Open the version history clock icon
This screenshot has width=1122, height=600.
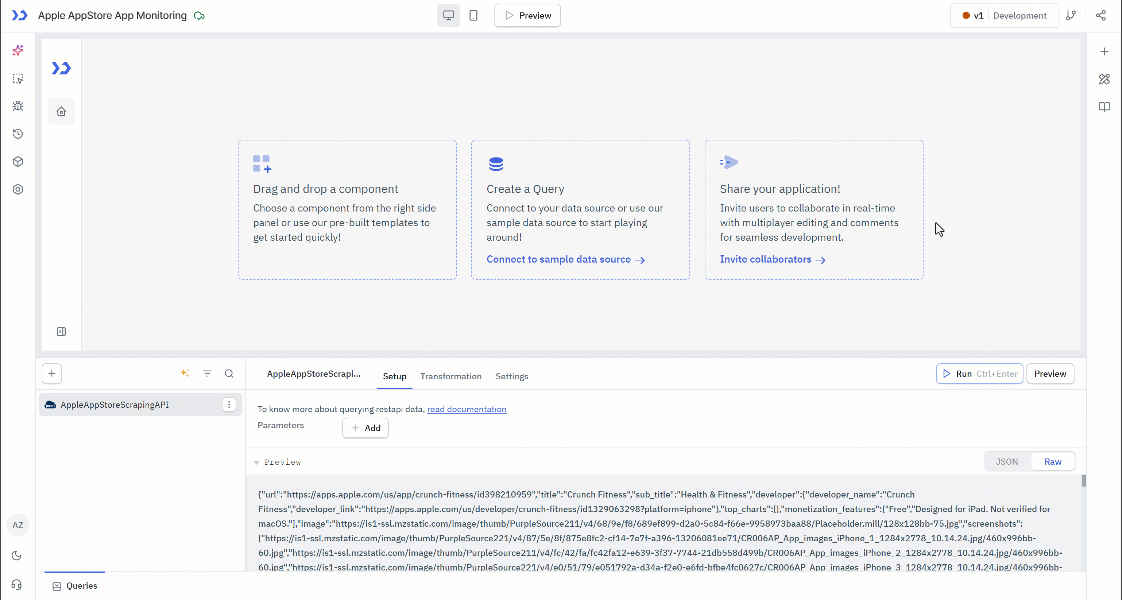click(18, 134)
